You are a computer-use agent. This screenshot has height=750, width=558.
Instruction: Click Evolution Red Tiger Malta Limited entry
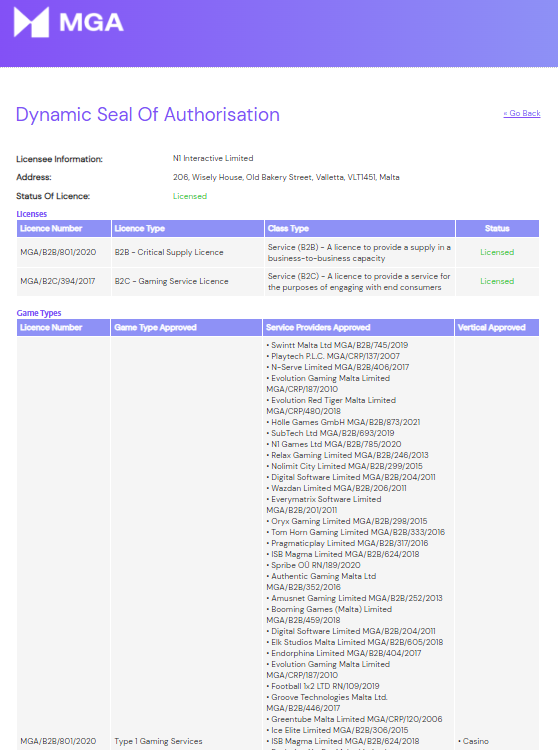(x=331, y=406)
